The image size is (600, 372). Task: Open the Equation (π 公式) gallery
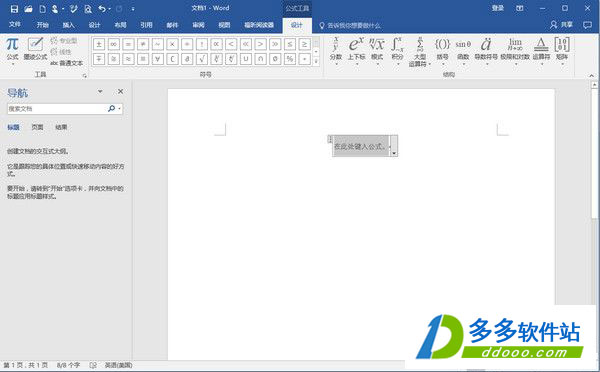click(x=12, y=51)
